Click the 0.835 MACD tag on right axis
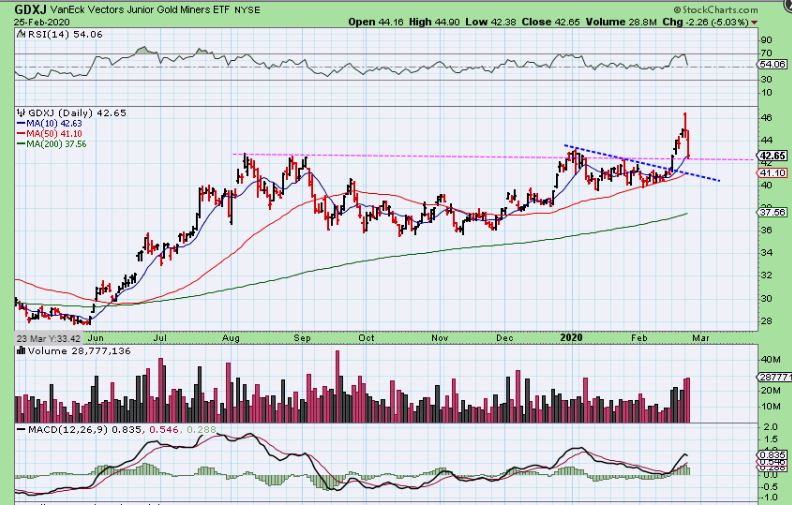 pyautogui.click(x=772, y=454)
